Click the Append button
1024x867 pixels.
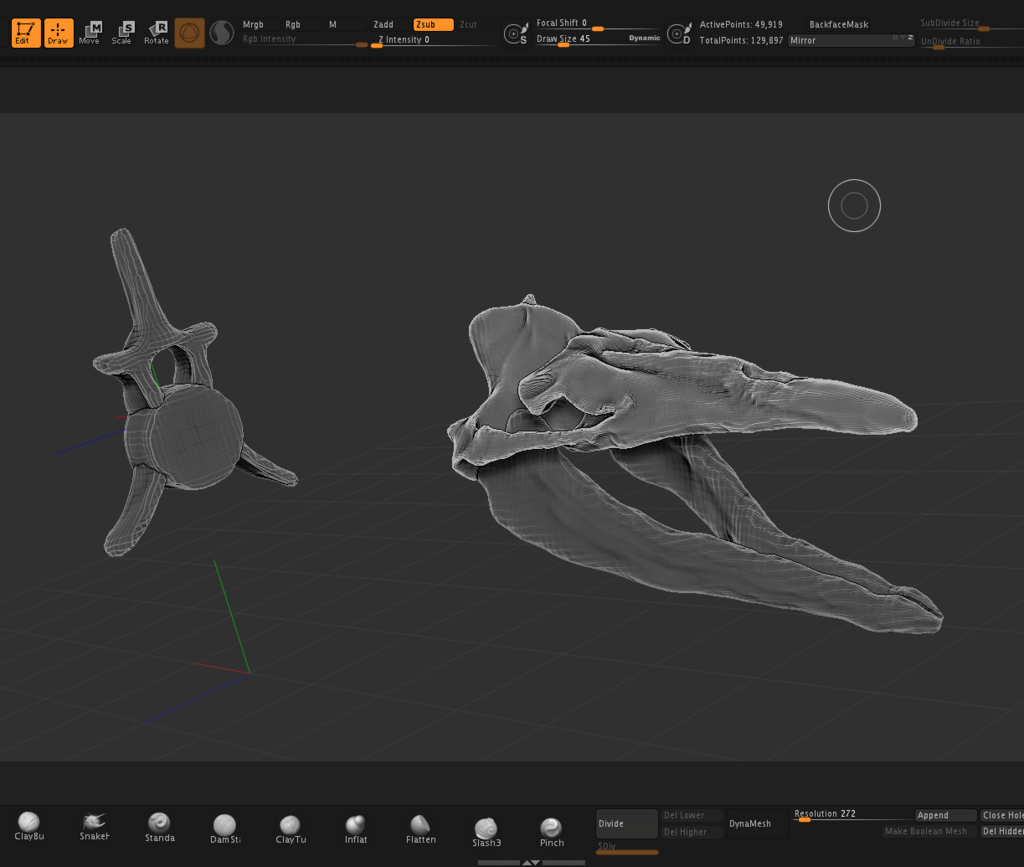tap(946, 815)
